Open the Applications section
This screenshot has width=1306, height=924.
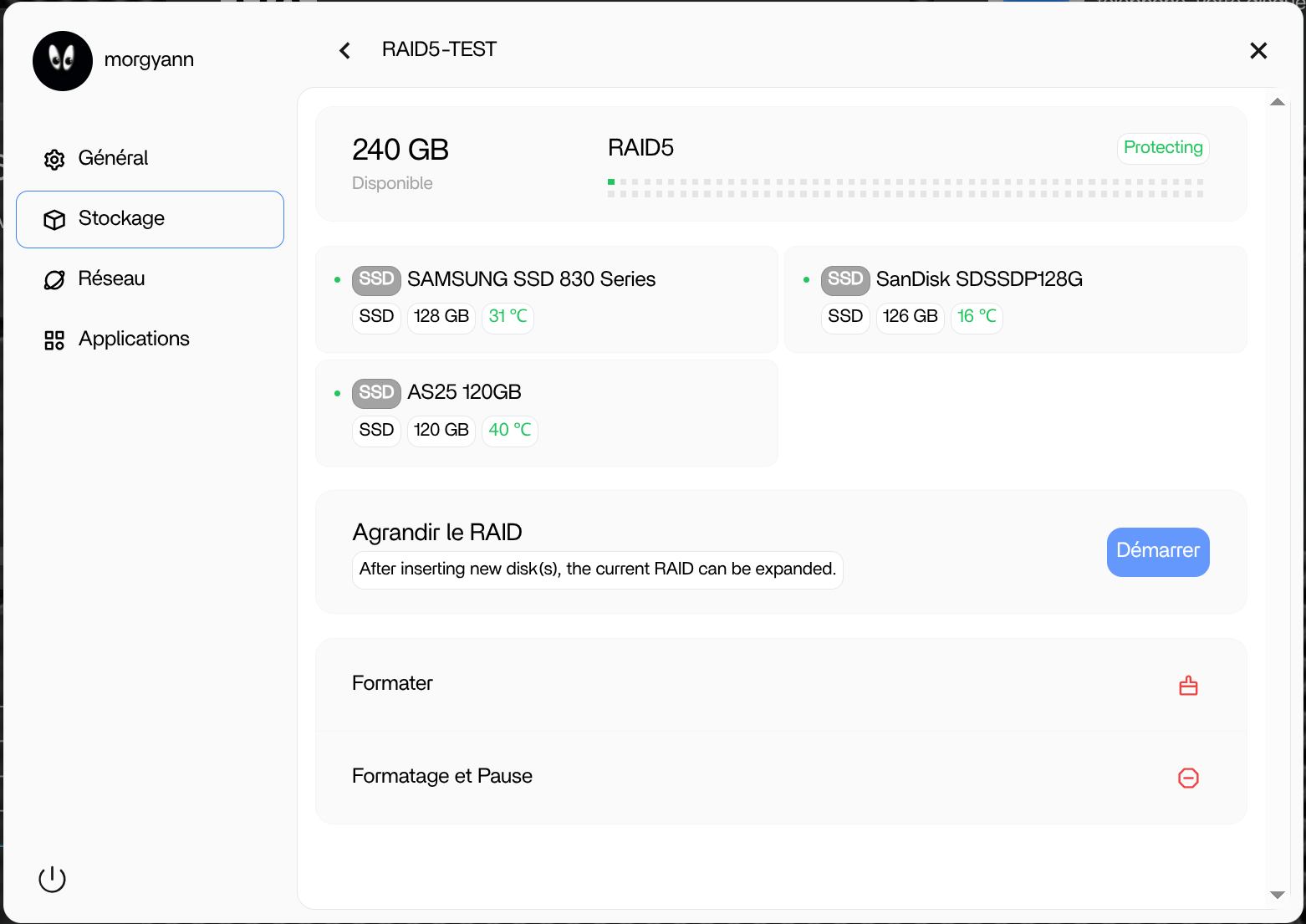pos(150,339)
